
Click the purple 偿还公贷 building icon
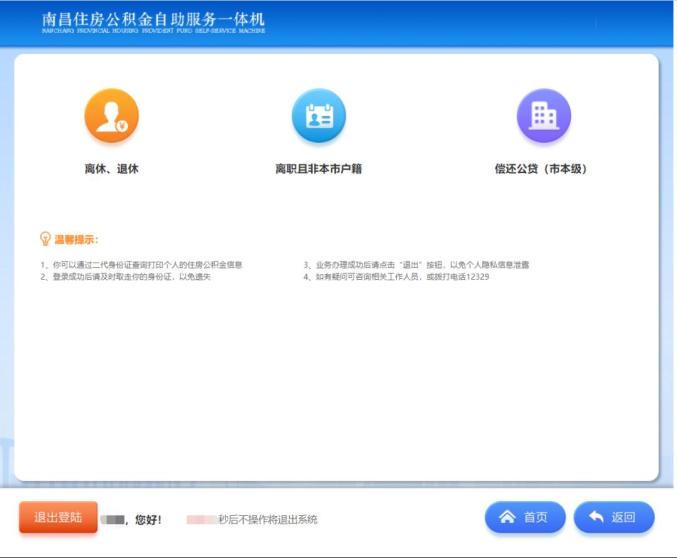pos(543,117)
